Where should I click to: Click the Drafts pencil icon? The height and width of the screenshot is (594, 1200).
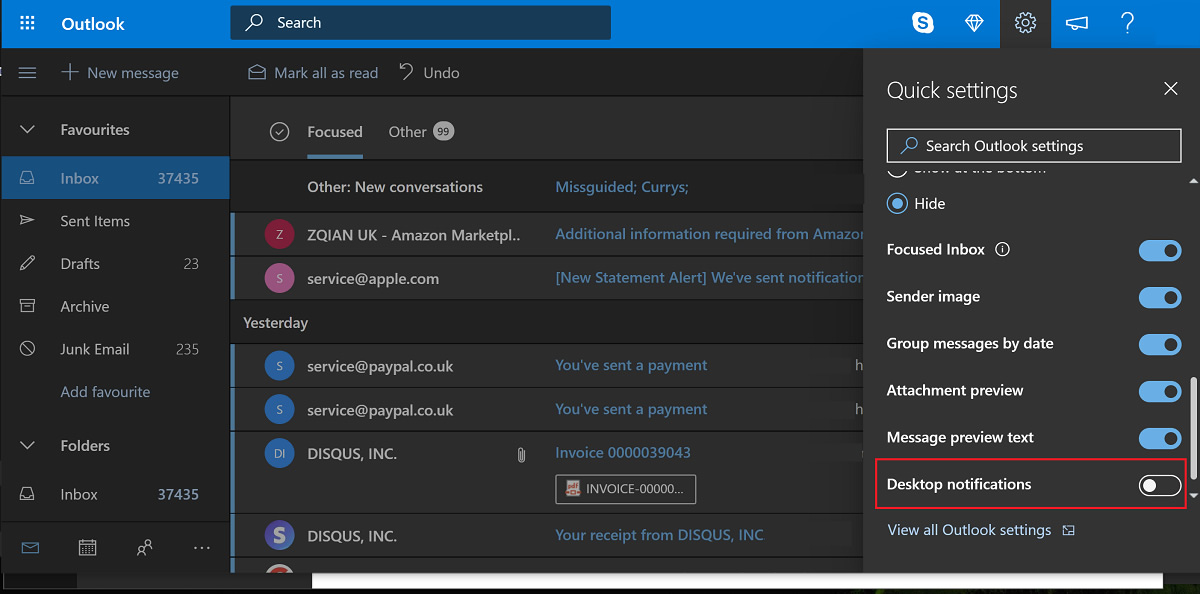28,263
